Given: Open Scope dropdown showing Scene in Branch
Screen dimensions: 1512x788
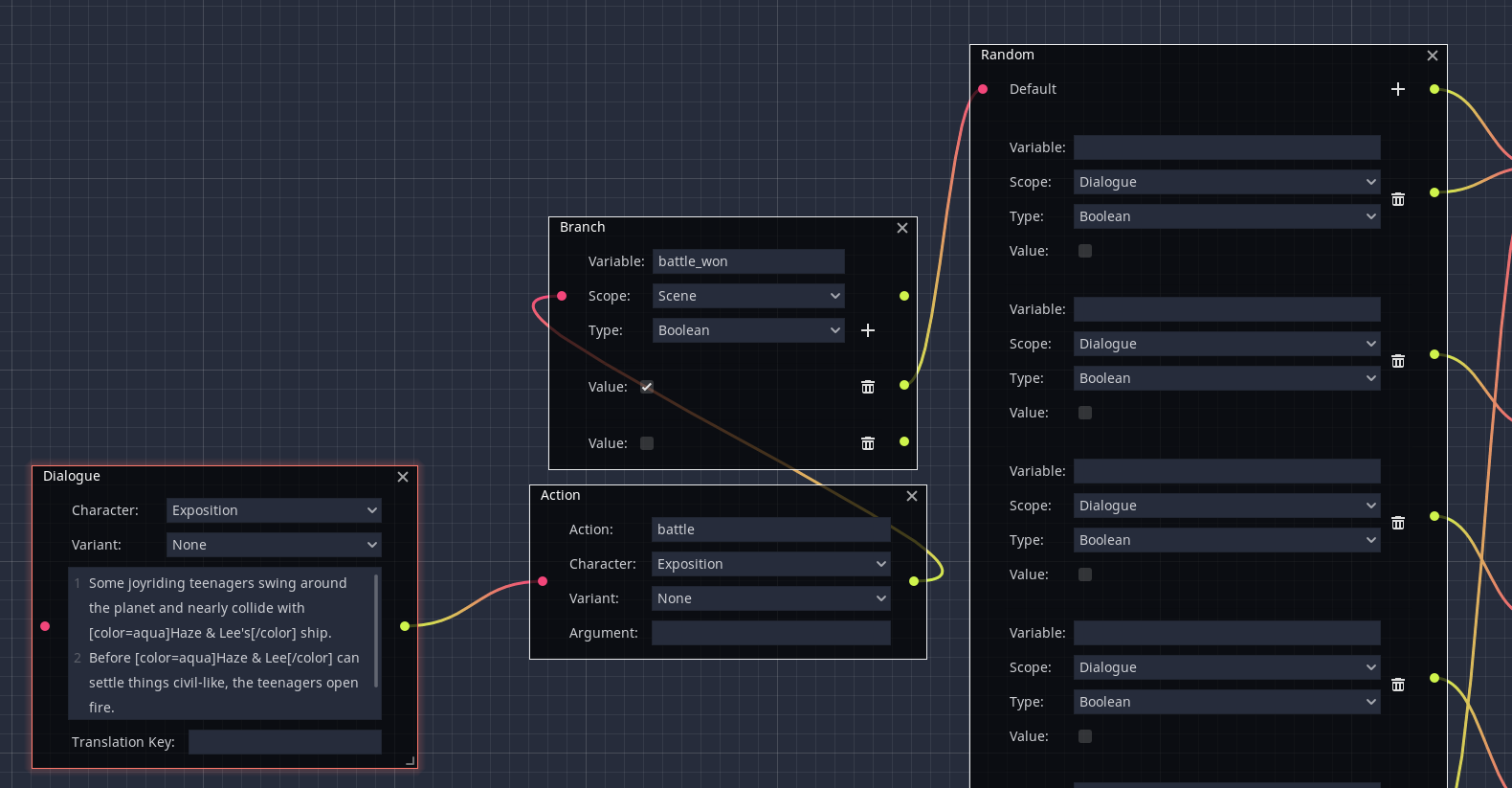Looking at the screenshot, I should (748, 296).
